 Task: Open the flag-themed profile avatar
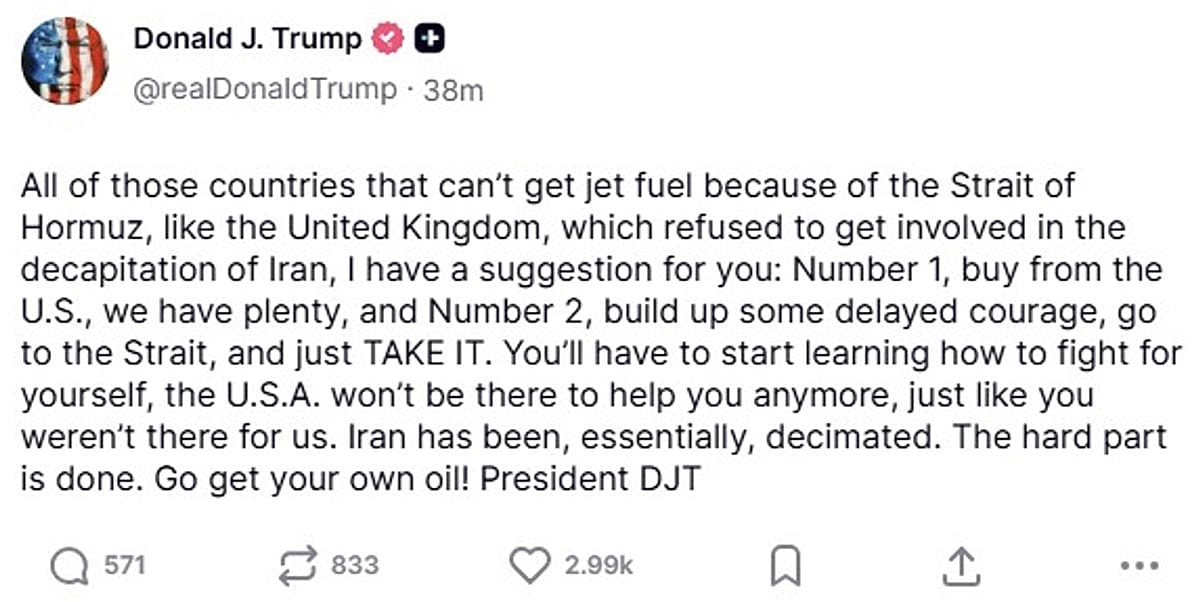coord(64,61)
